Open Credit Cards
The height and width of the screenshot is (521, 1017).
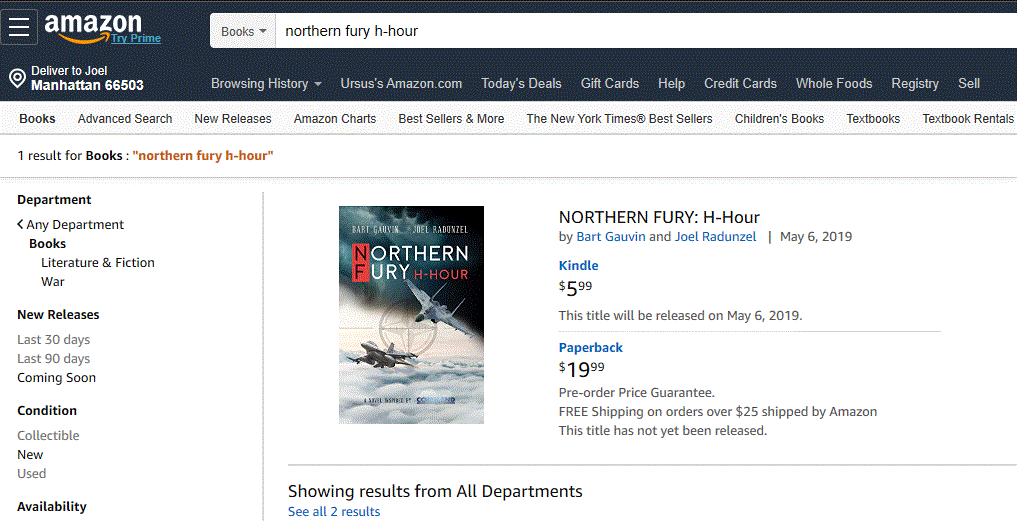740,84
